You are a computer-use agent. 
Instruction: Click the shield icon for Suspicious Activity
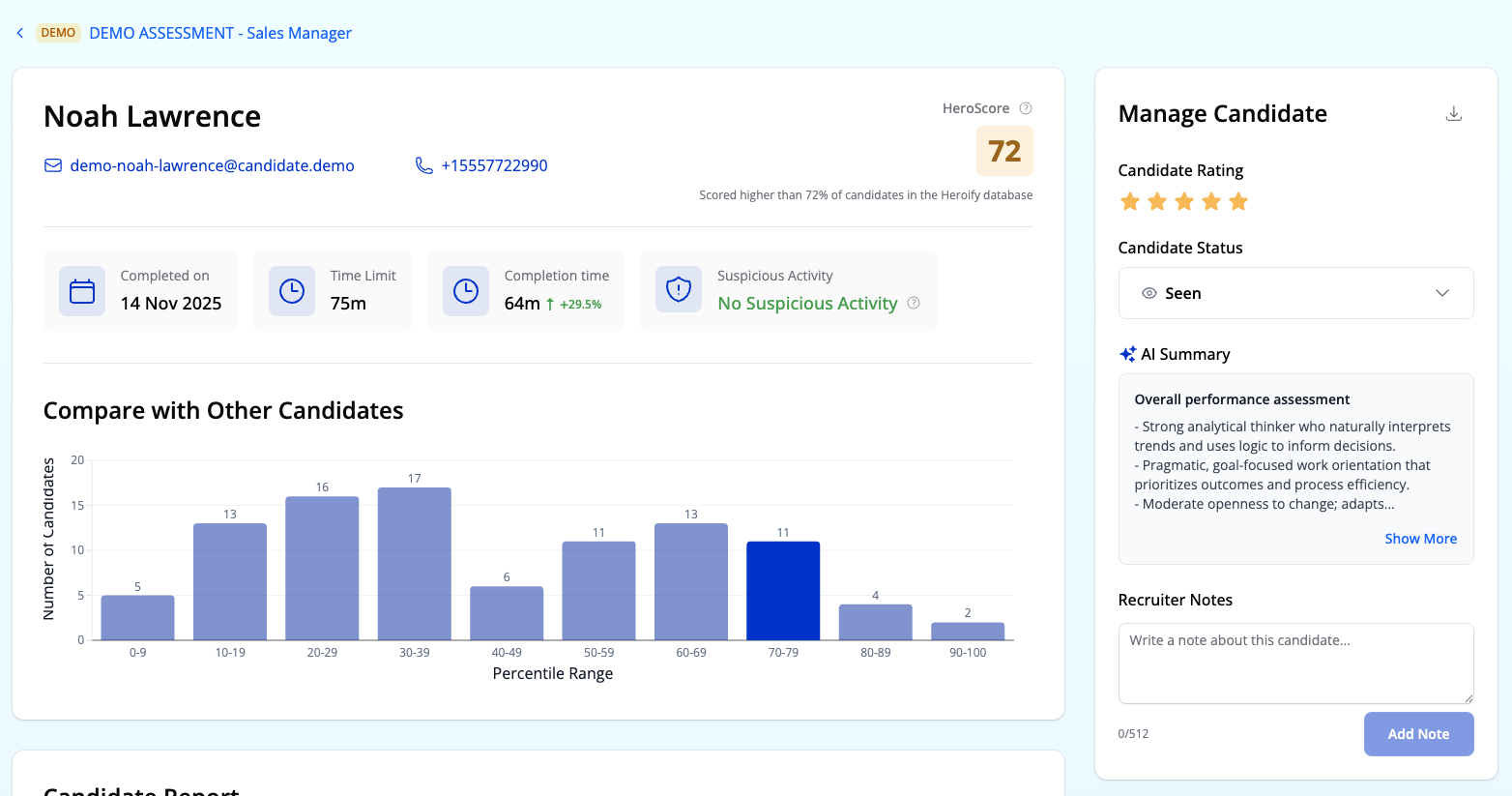click(679, 289)
